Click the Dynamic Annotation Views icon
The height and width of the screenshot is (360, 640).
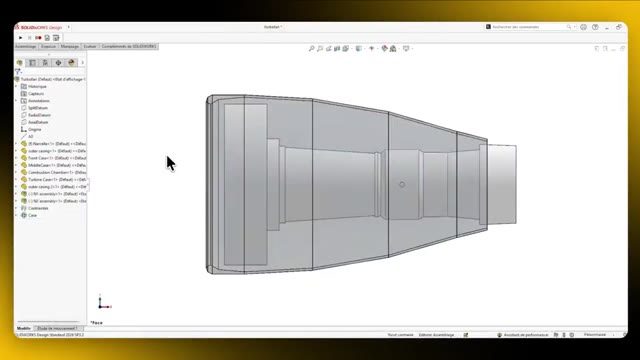coord(346,49)
